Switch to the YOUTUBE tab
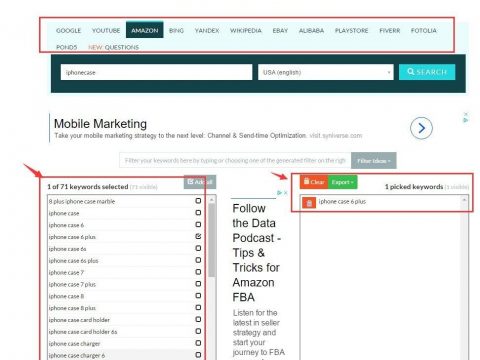 (x=106, y=30)
